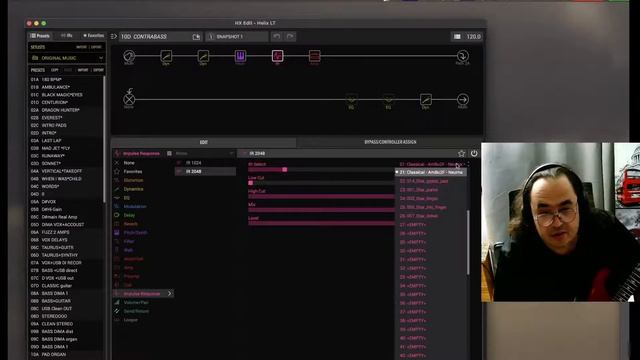Screen dimensions: 640x360
Task: Open the Mono/Stereo dropdown in model header
Action: [204, 153]
